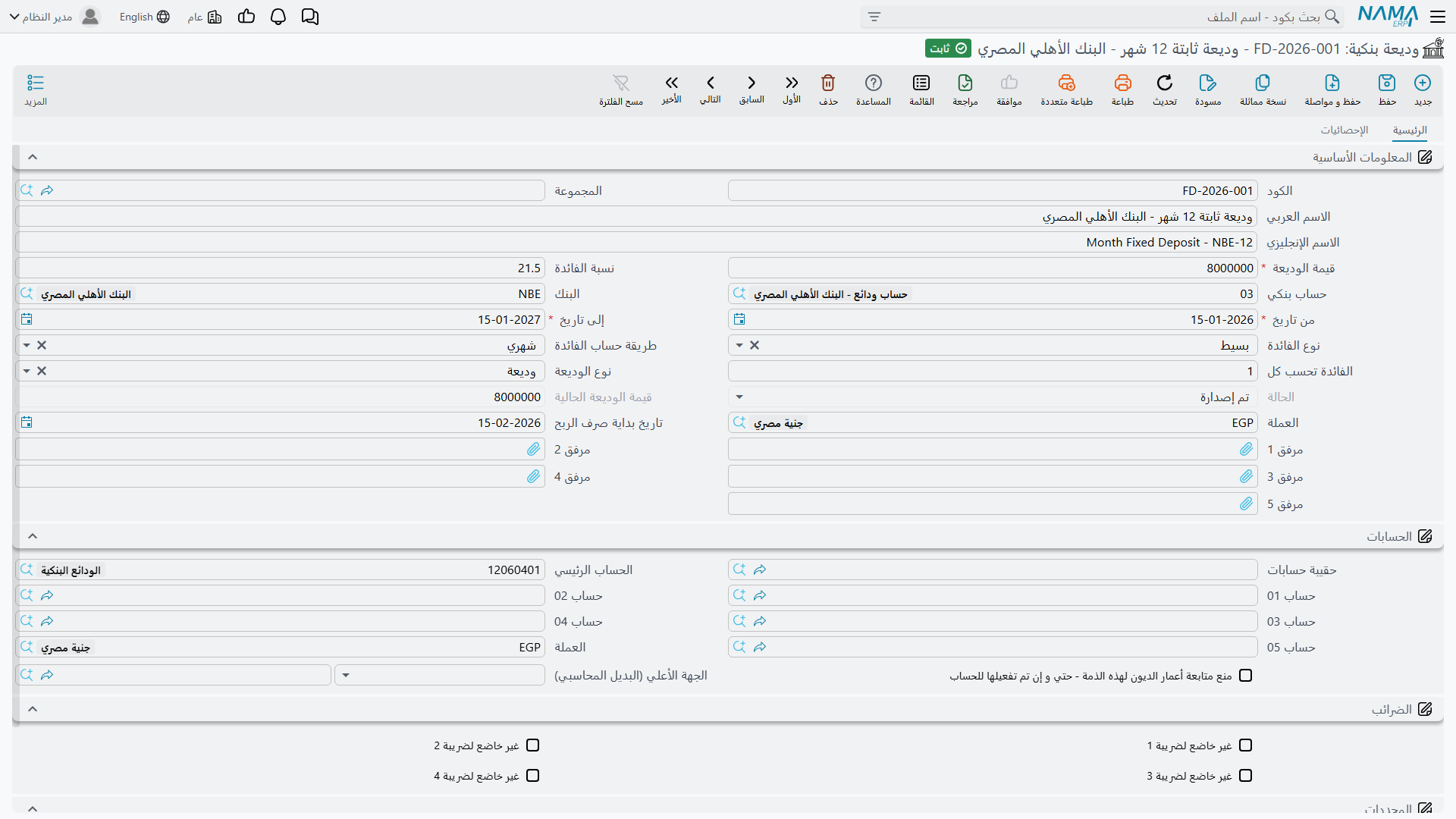Screen dimensions: 1456x819
Task: Attach file to مرفق 1
Action: coord(1246,449)
